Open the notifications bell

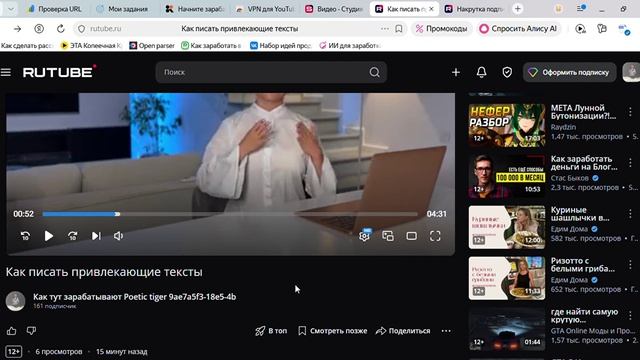pos(481,72)
